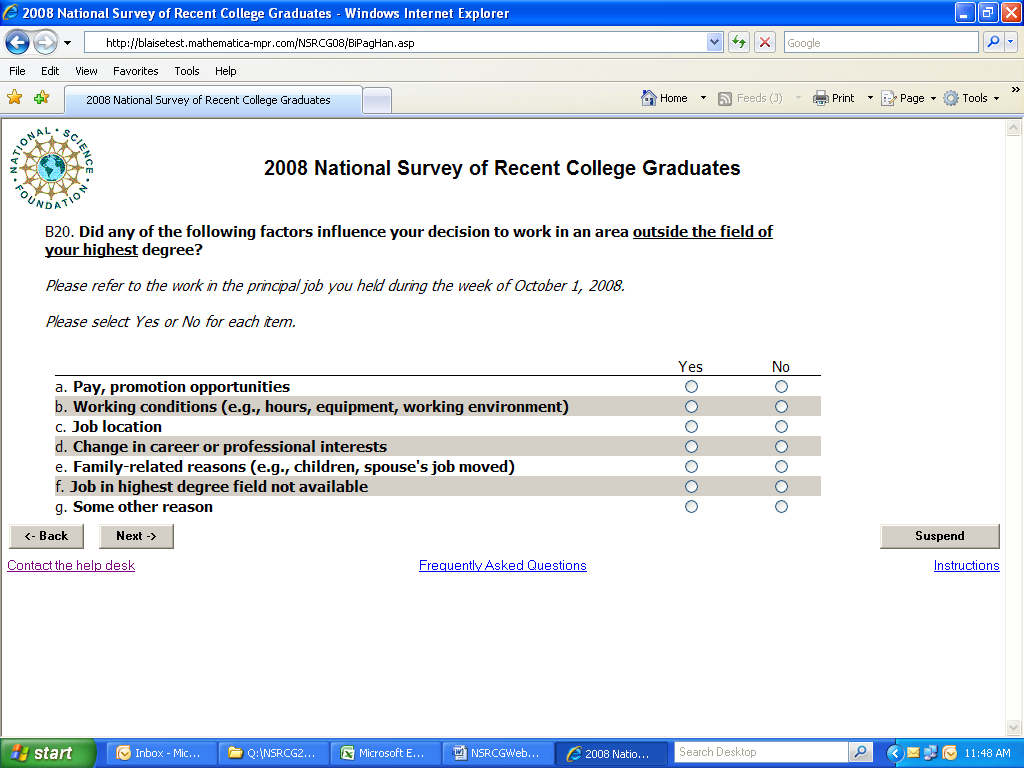Select No for Some other reason
Screen dimensions: 1024x768
tap(781, 507)
